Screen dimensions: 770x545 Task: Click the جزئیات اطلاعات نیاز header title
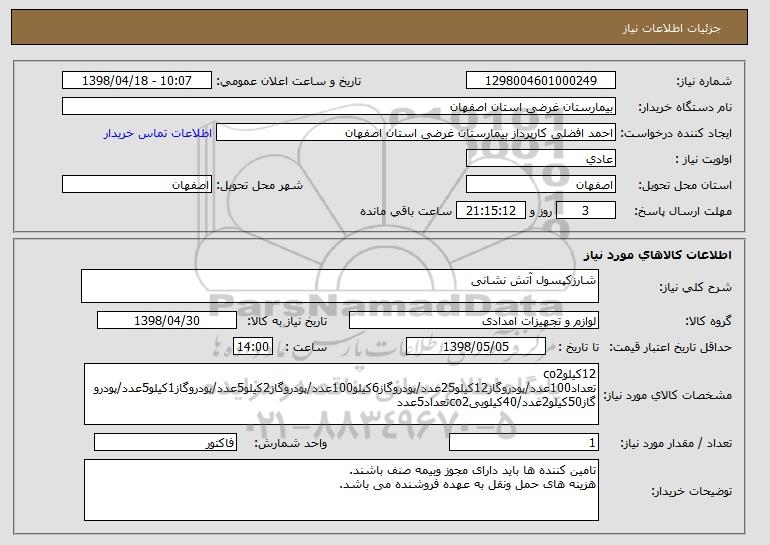[671, 28]
